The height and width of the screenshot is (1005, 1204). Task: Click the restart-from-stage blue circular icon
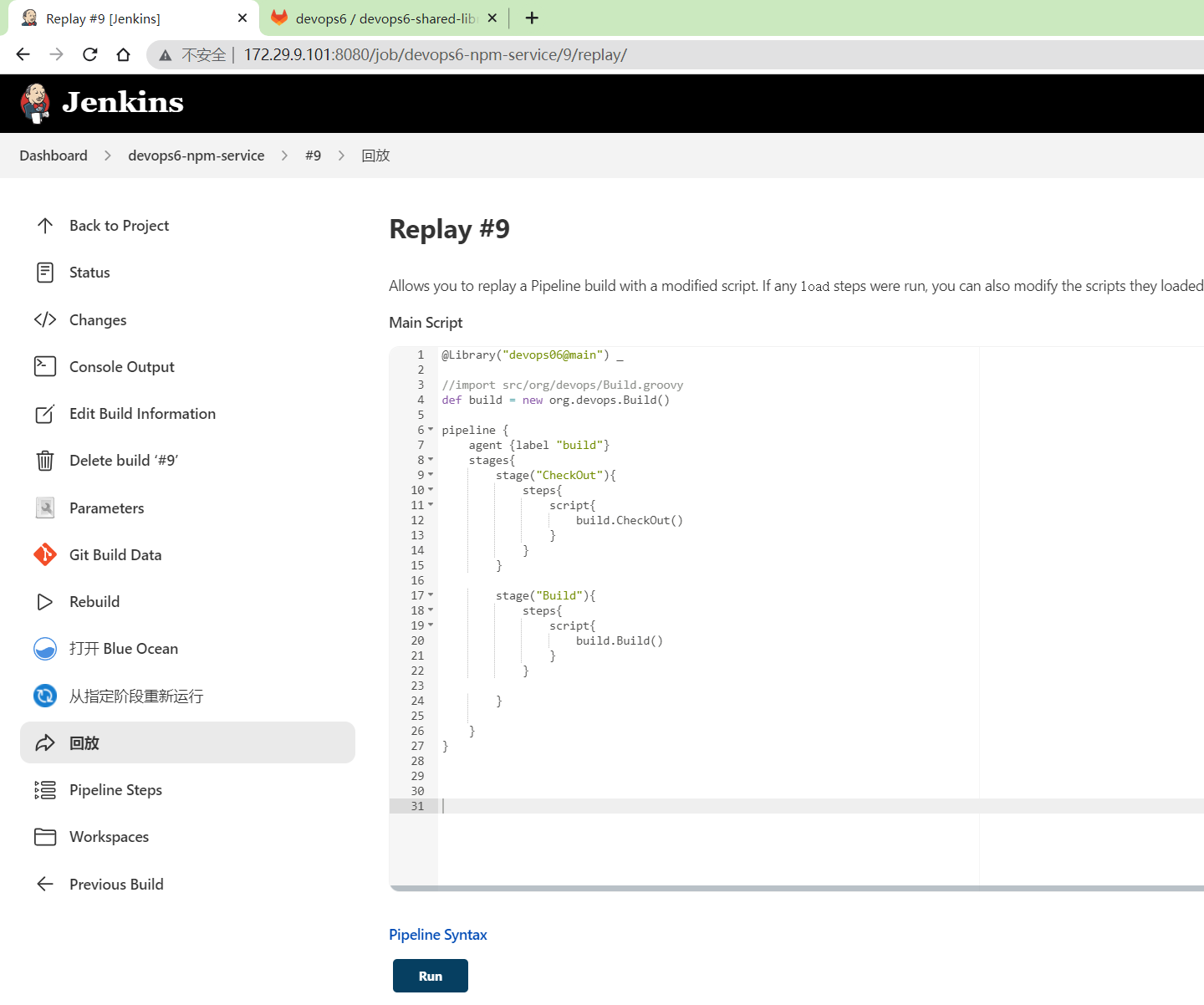tap(45, 696)
